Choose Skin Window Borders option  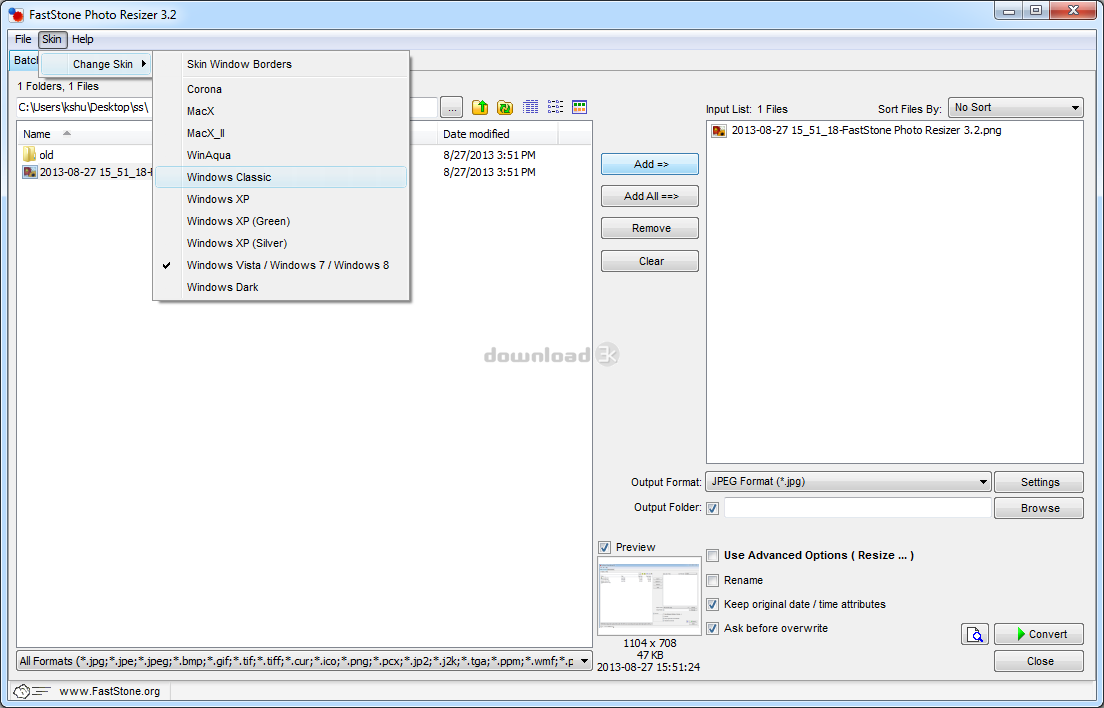[281, 64]
